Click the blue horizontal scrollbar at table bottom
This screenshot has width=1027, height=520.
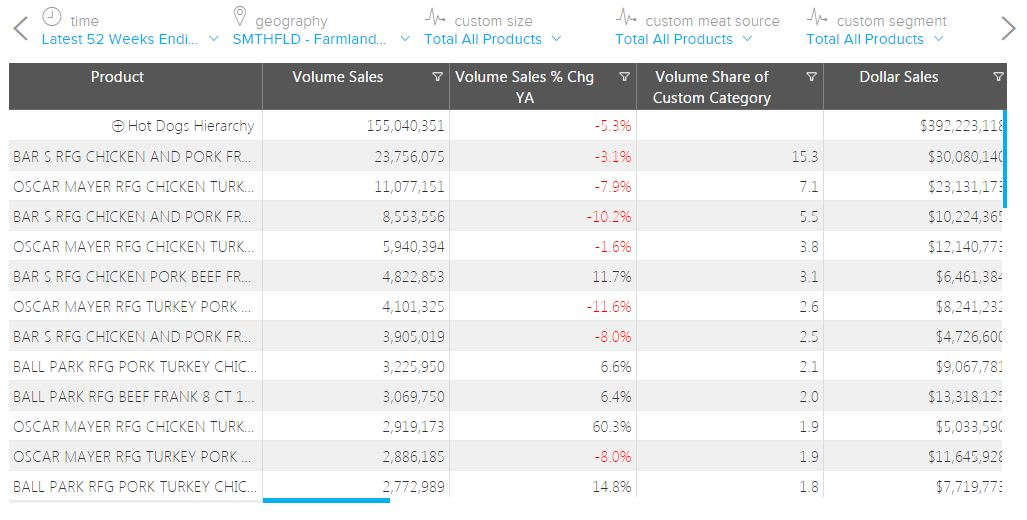(326, 500)
